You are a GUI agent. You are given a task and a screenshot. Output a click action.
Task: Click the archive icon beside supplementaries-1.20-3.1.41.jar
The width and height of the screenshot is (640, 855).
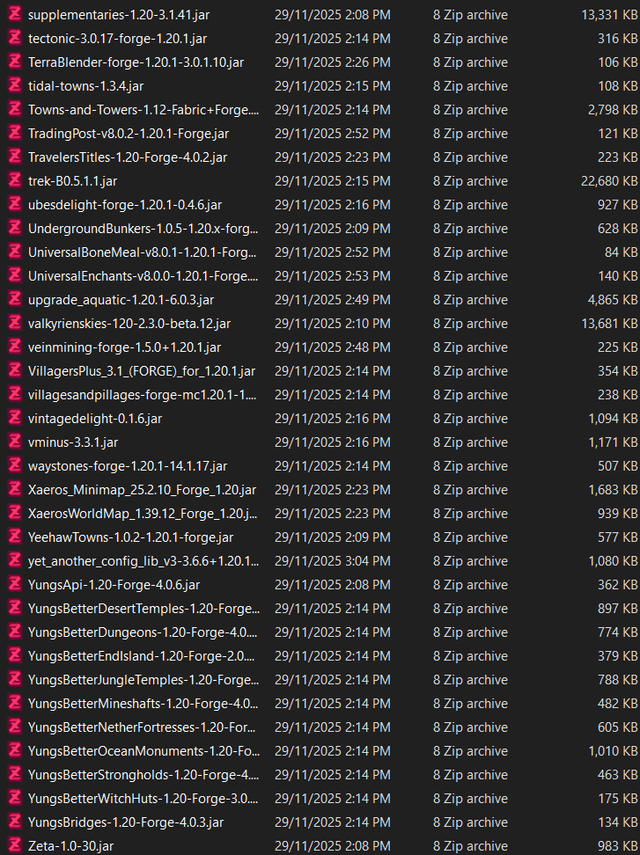(15, 15)
